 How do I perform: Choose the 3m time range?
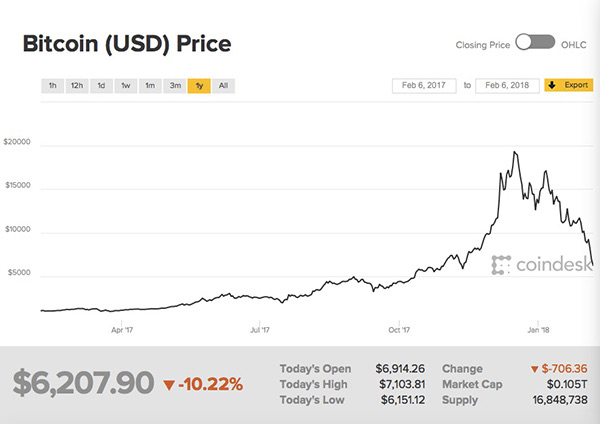(x=175, y=86)
